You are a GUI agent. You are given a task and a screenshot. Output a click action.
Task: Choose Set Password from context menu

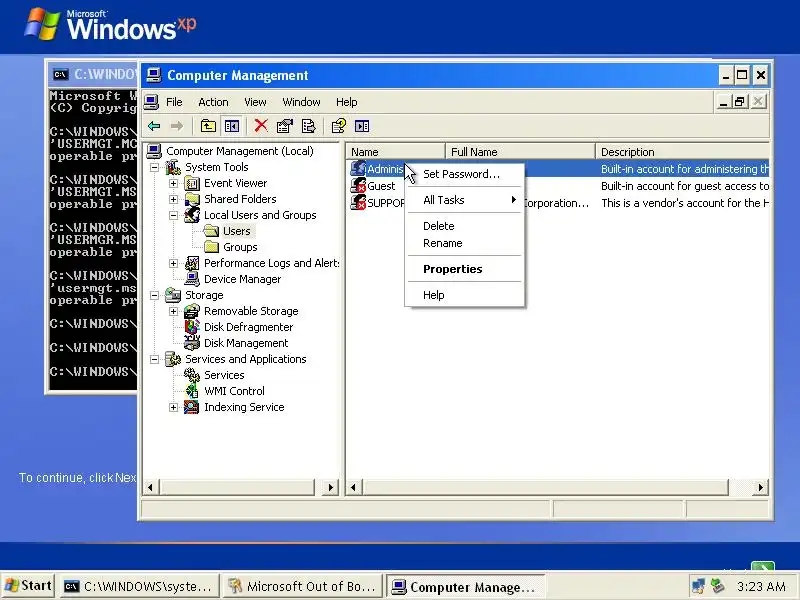coord(464,174)
